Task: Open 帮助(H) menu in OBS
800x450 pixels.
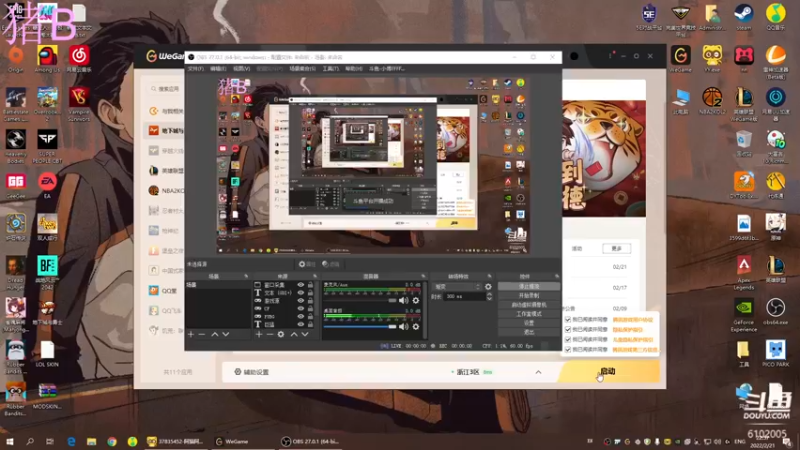Action: (354, 68)
